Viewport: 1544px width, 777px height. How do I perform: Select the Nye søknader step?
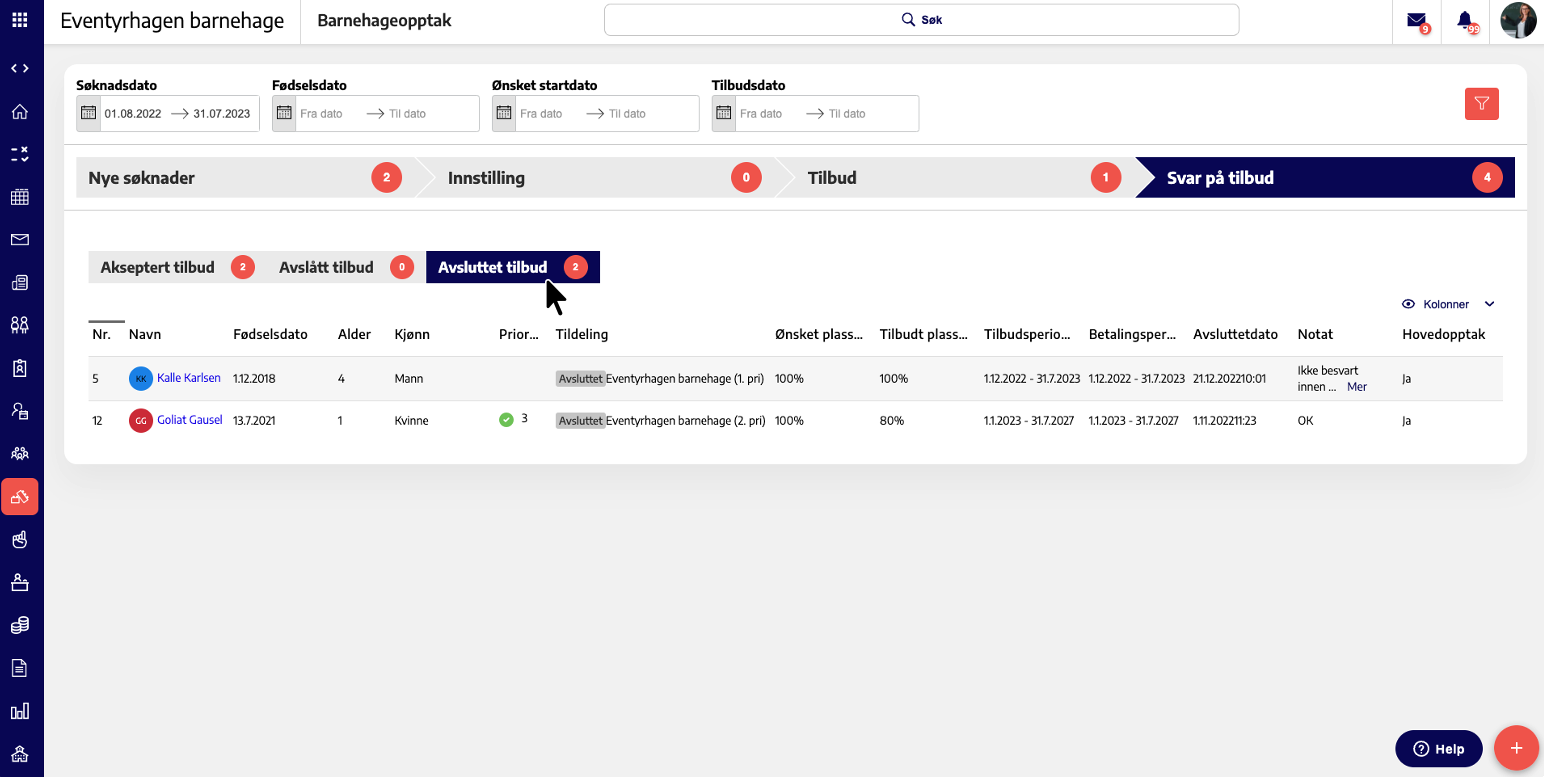pyautogui.click(x=142, y=178)
